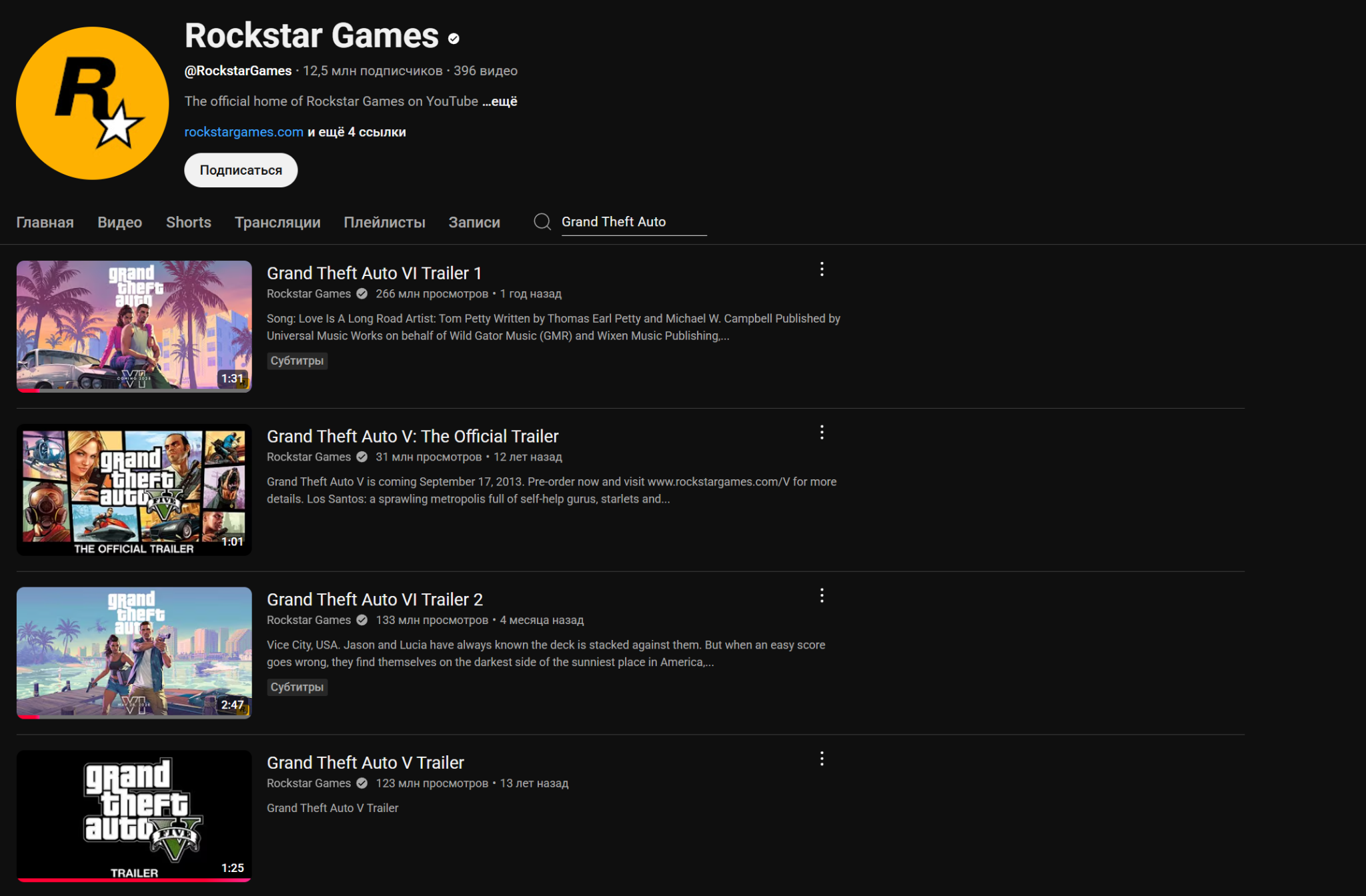This screenshot has height=896, width=1366.
Task: Open options menu for GTA VI Trailer 1
Action: [x=822, y=269]
